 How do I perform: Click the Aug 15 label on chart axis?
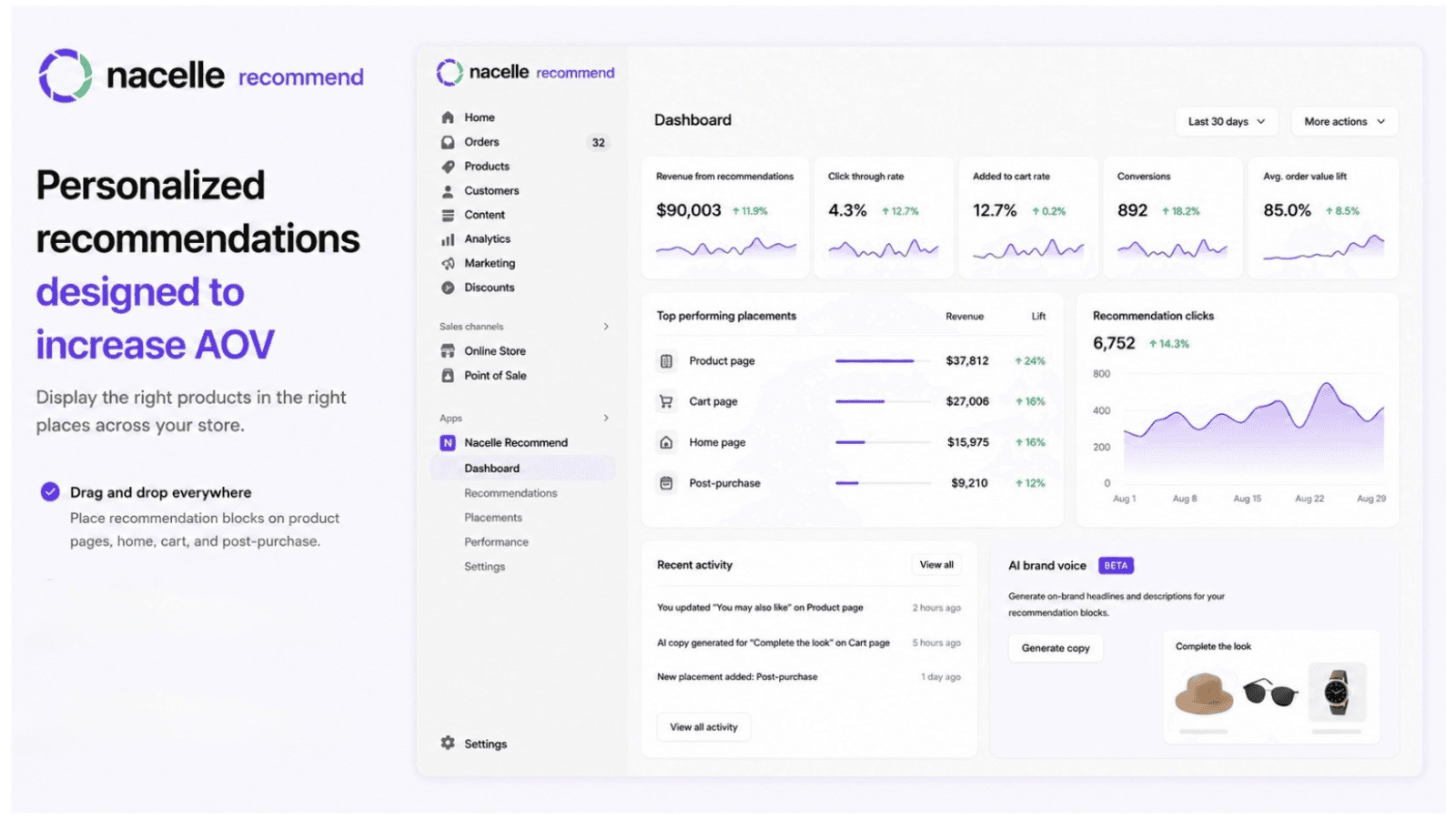[x=1247, y=499]
